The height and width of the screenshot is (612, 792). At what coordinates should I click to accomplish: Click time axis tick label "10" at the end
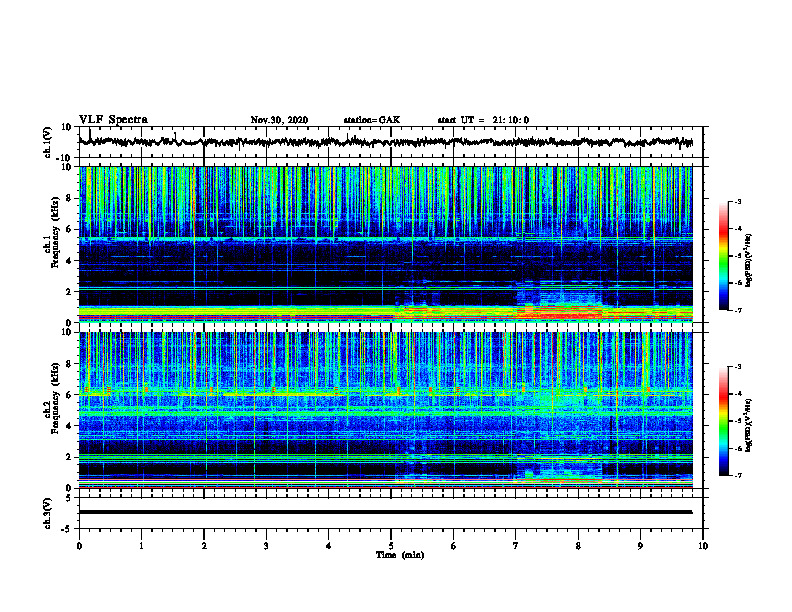click(x=703, y=546)
